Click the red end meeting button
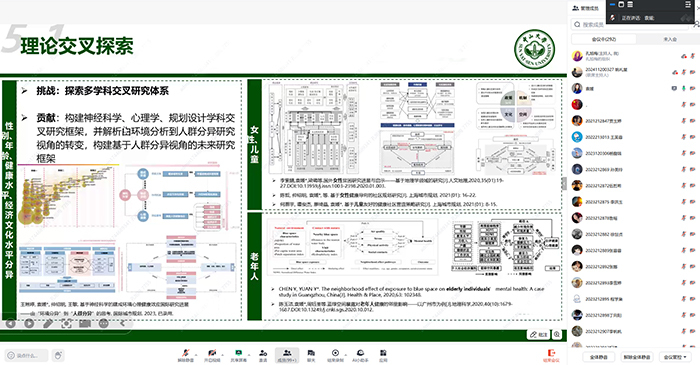This screenshot has width=700, height=365. click(551, 356)
